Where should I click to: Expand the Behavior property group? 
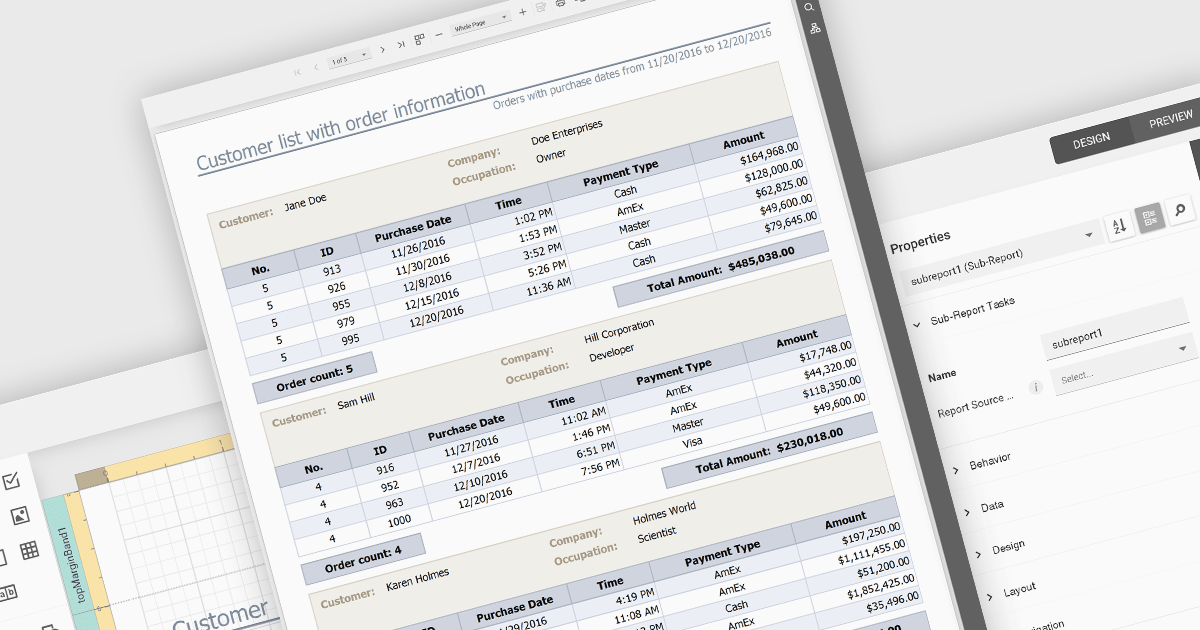click(x=955, y=469)
